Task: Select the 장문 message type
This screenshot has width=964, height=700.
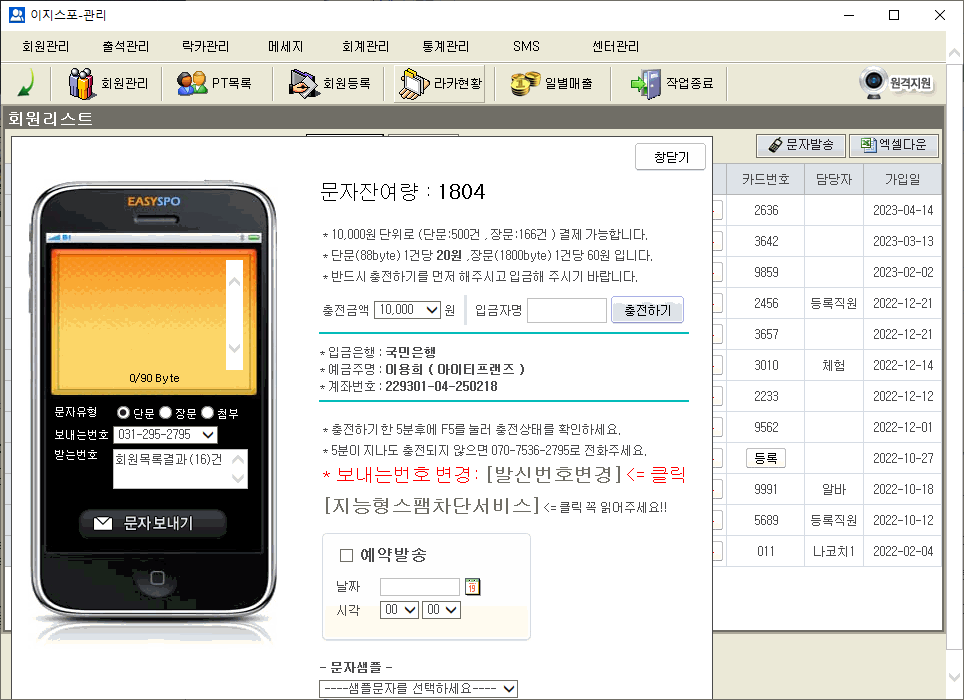Action: point(166,413)
